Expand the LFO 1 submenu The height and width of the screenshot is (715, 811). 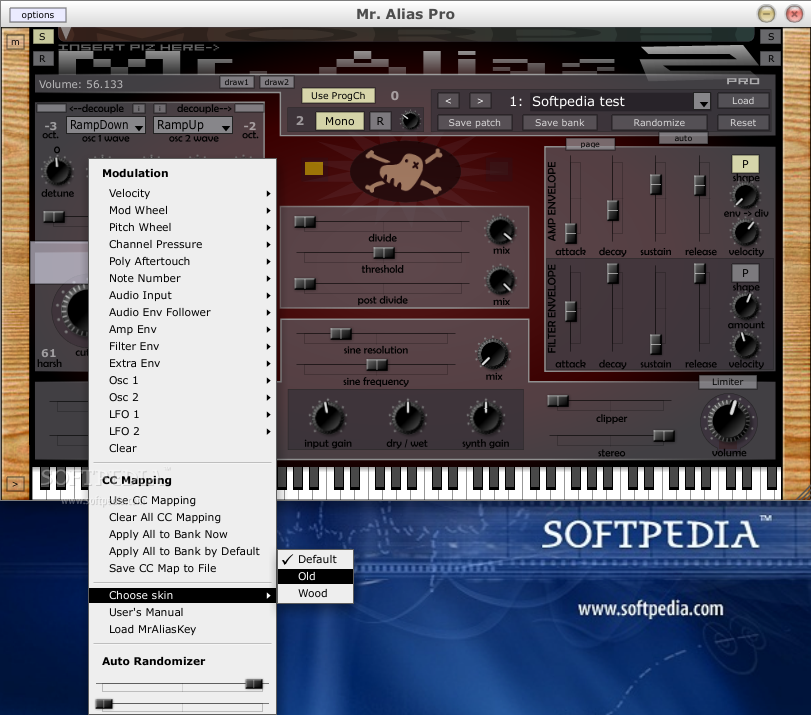click(183, 414)
